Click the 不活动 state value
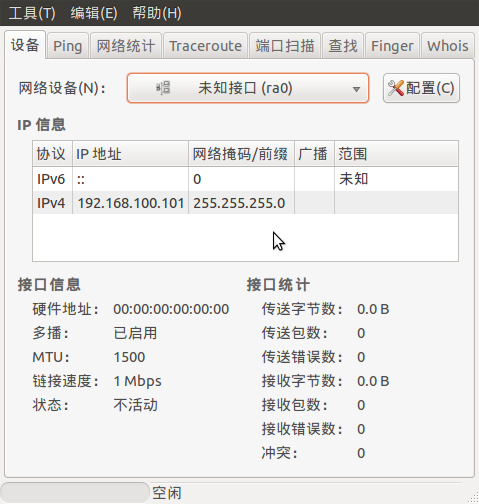479x504 pixels. point(135,405)
